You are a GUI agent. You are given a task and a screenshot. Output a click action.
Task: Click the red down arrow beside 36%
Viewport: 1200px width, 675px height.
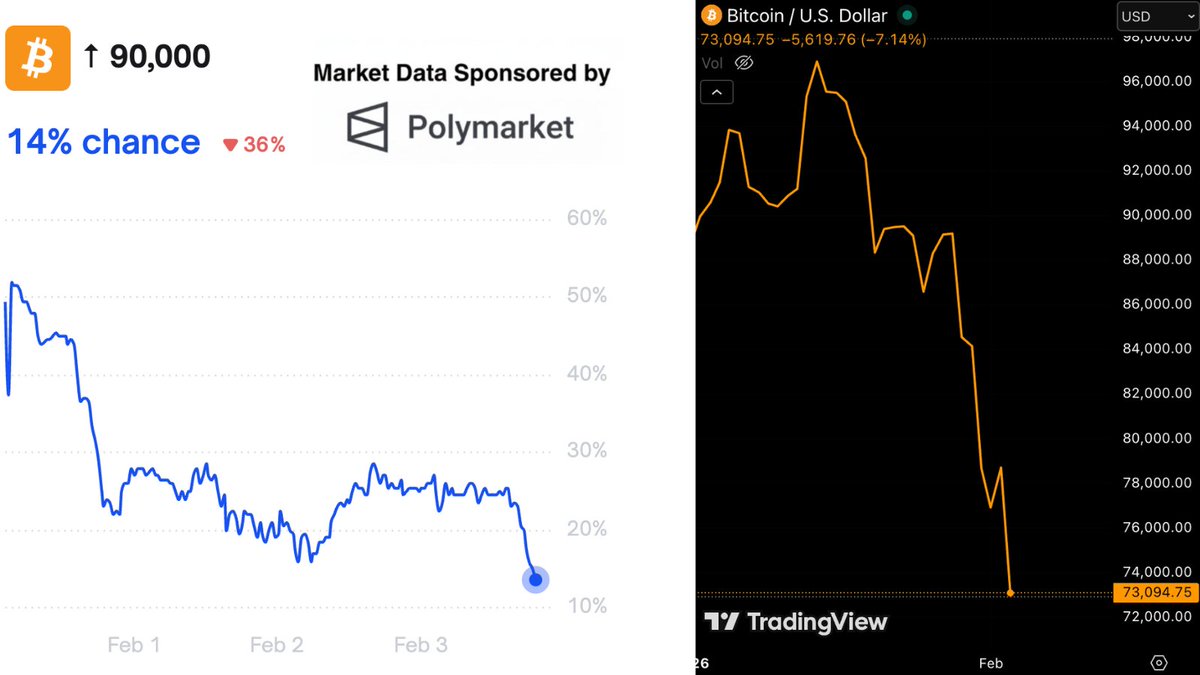pyautogui.click(x=230, y=145)
